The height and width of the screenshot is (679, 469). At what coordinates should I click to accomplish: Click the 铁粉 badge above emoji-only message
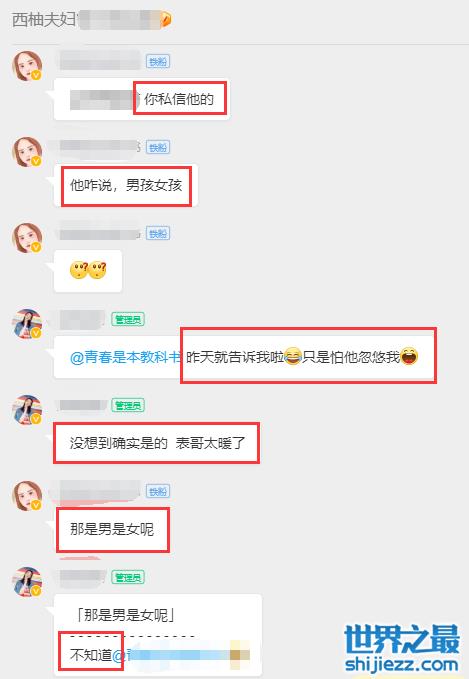(158, 233)
